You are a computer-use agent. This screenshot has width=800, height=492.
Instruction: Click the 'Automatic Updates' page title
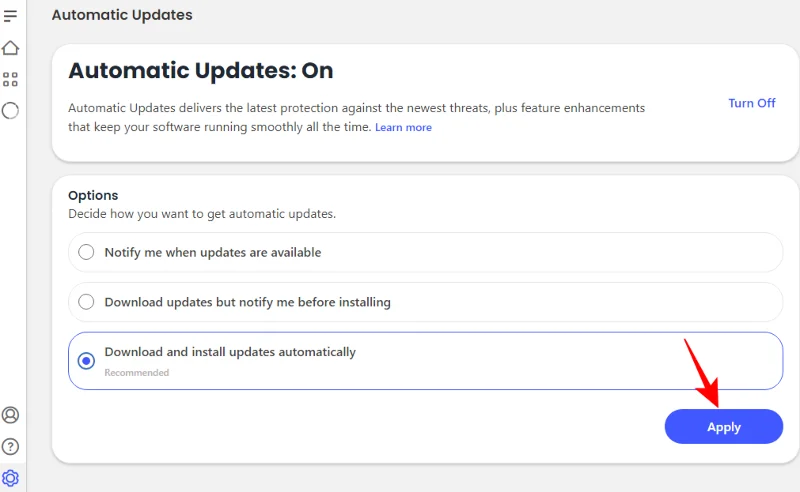click(x=122, y=15)
